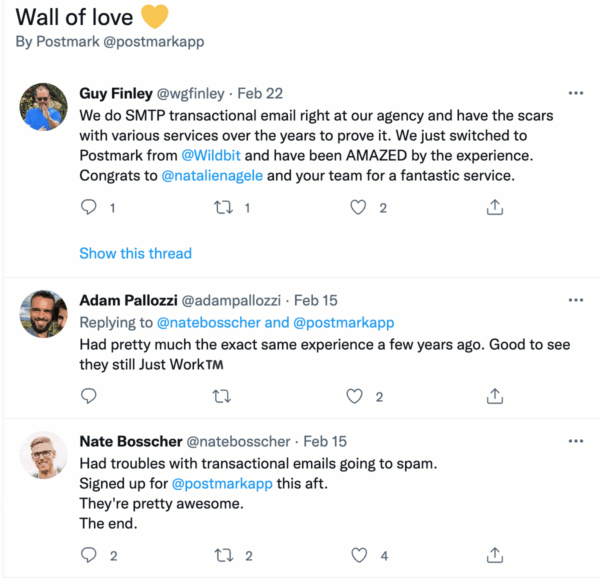This screenshot has height=578, width=600.
Task: Like Nate Bosscher's tweet
Action: 359,555
